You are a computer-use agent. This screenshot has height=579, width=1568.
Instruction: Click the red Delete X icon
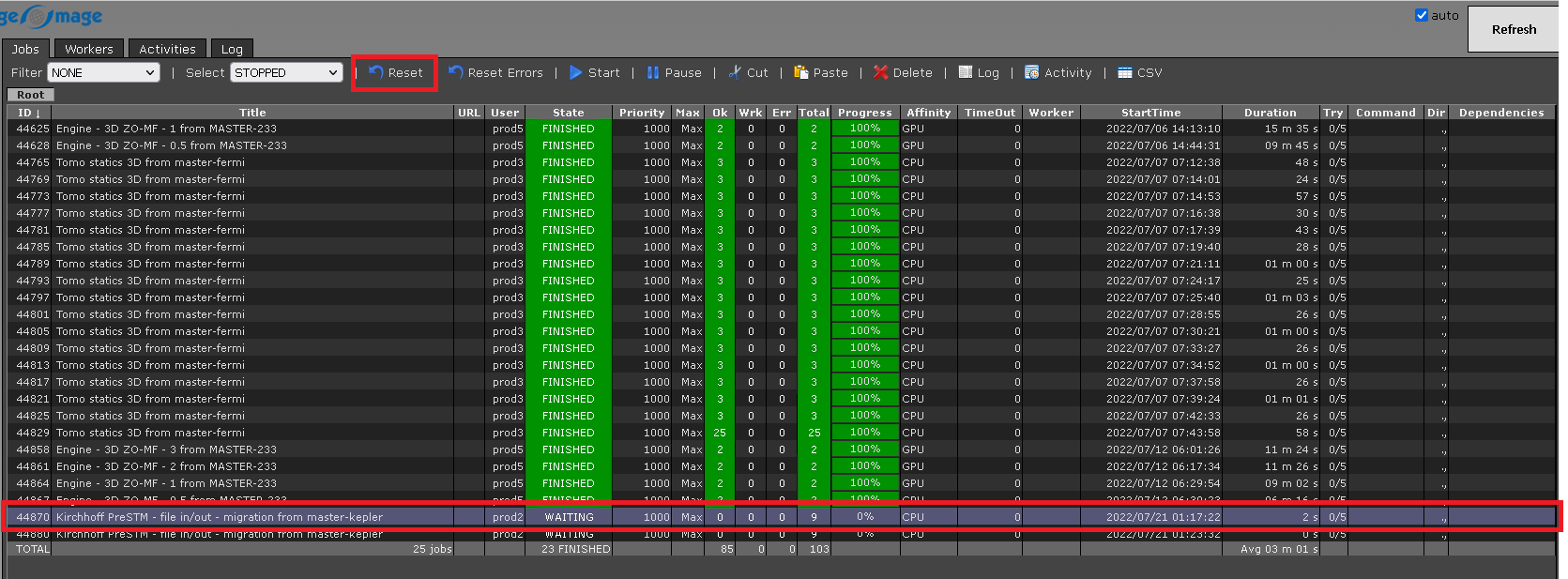click(880, 72)
